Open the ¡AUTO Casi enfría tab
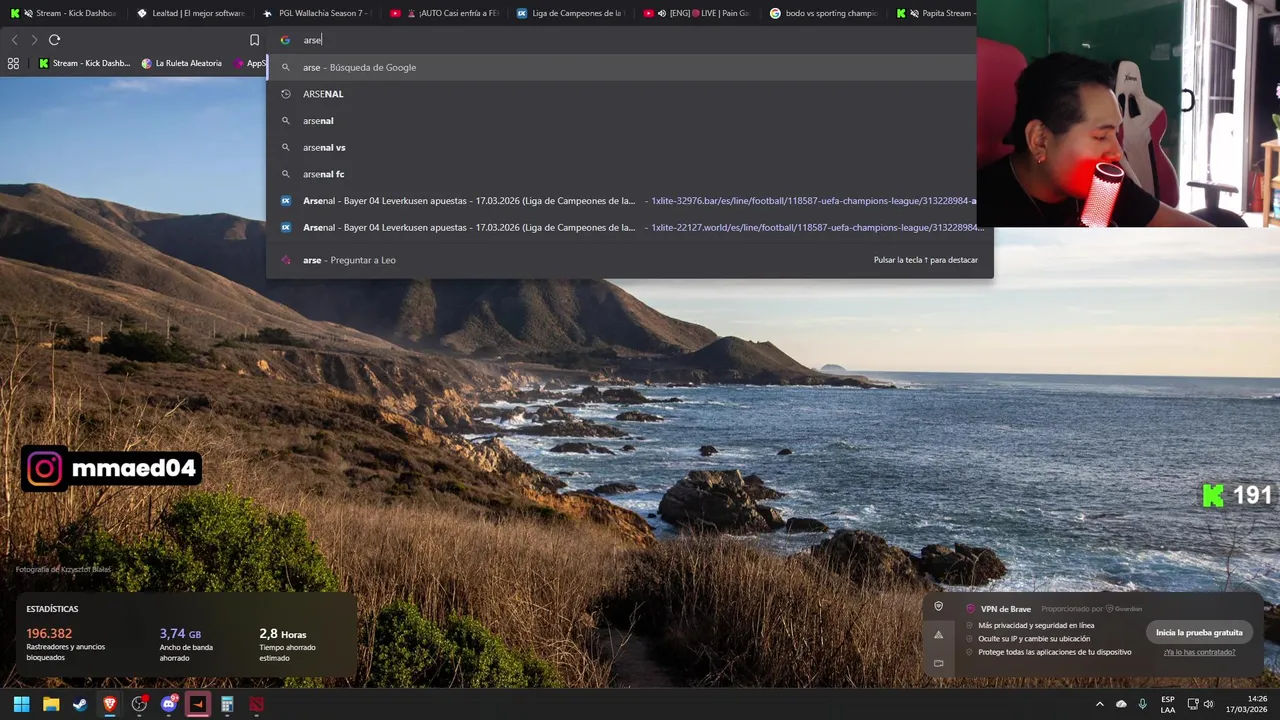The width and height of the screenshot is (1280, 720). click(x=444, y=13)
